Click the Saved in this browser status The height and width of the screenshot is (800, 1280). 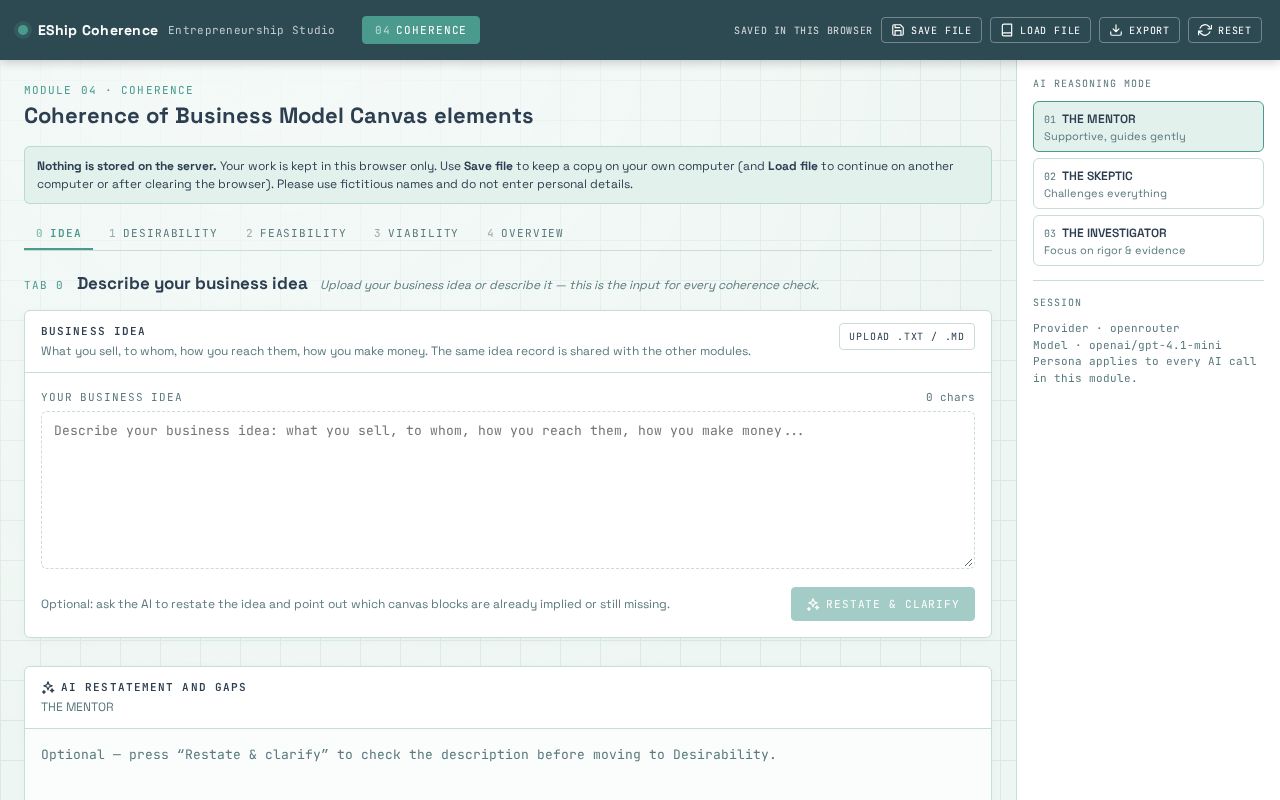803,30
